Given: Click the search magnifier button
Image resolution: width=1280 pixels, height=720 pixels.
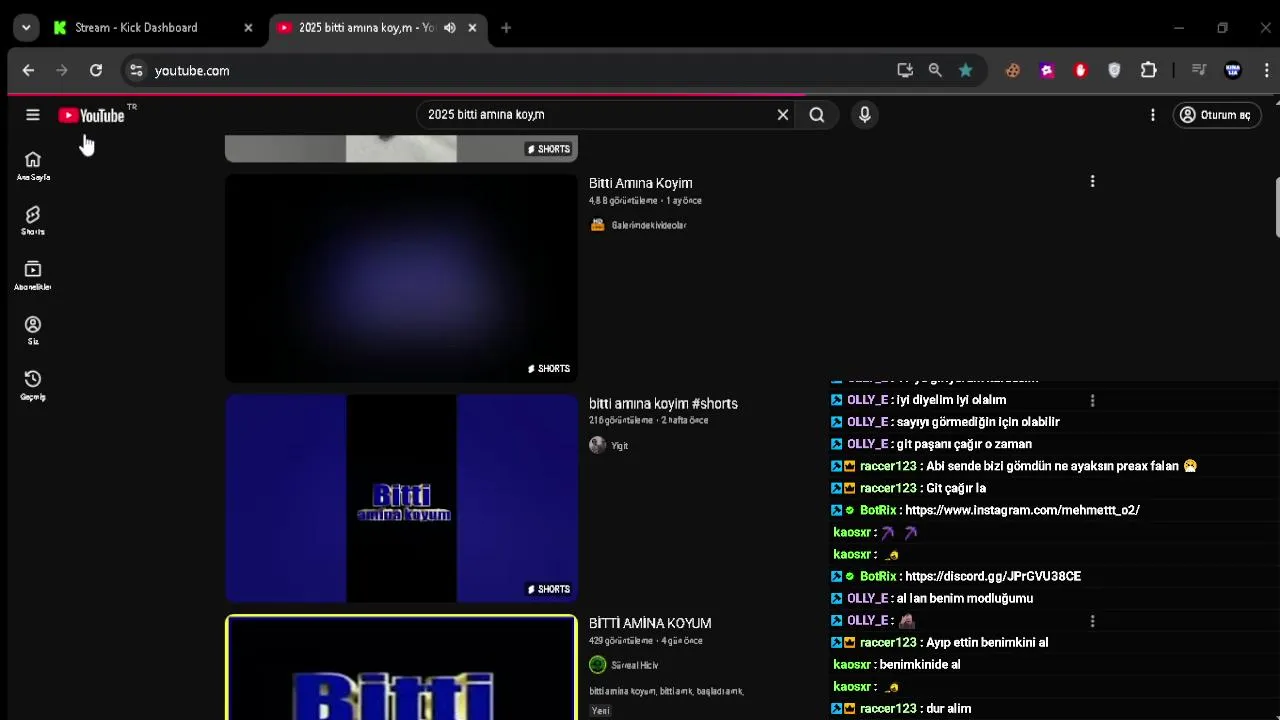Looking at the screenshot, I should pos(817,115).
